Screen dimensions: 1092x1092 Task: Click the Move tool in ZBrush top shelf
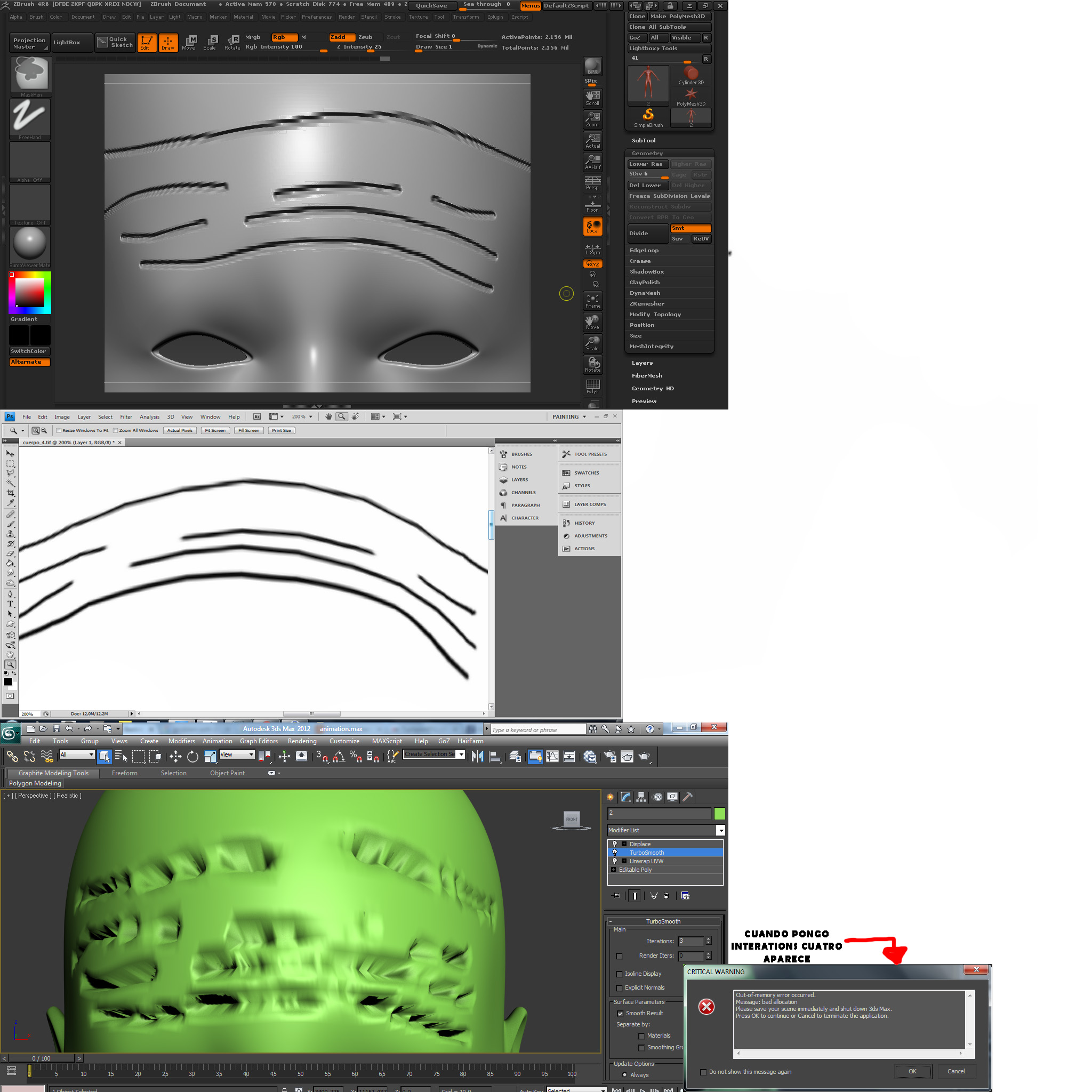click(189, 42)
